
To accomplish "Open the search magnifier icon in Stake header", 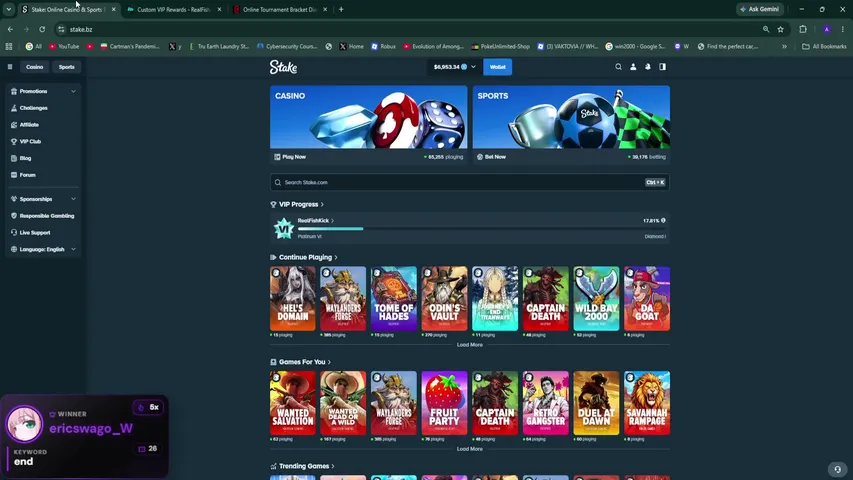I will 618,67.
